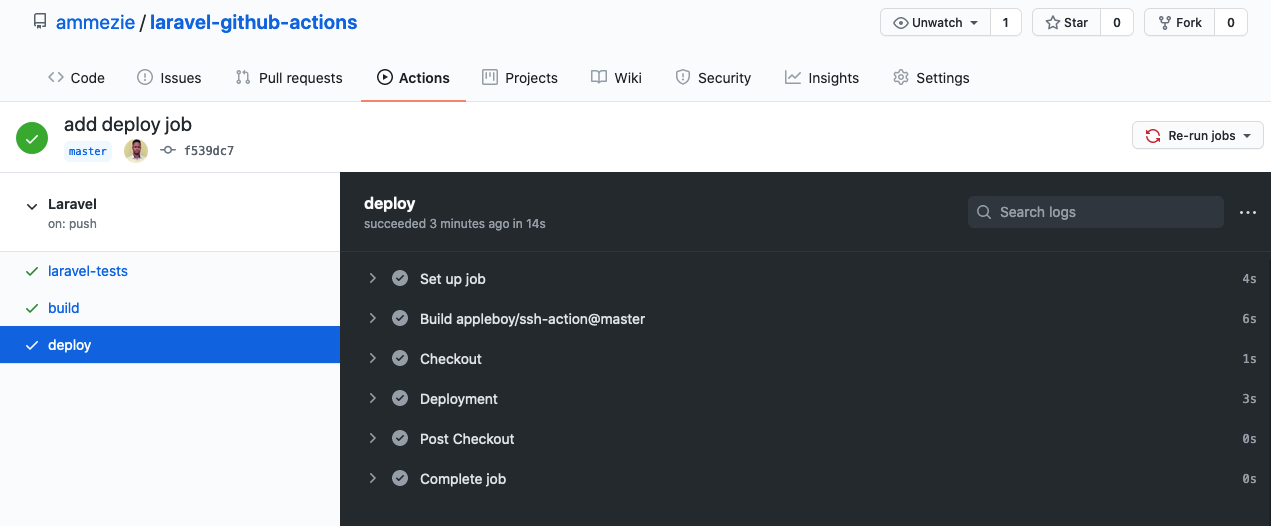Click the Post Checkout step success checkmark
1271x526 pixels.
tap(400, 439)
